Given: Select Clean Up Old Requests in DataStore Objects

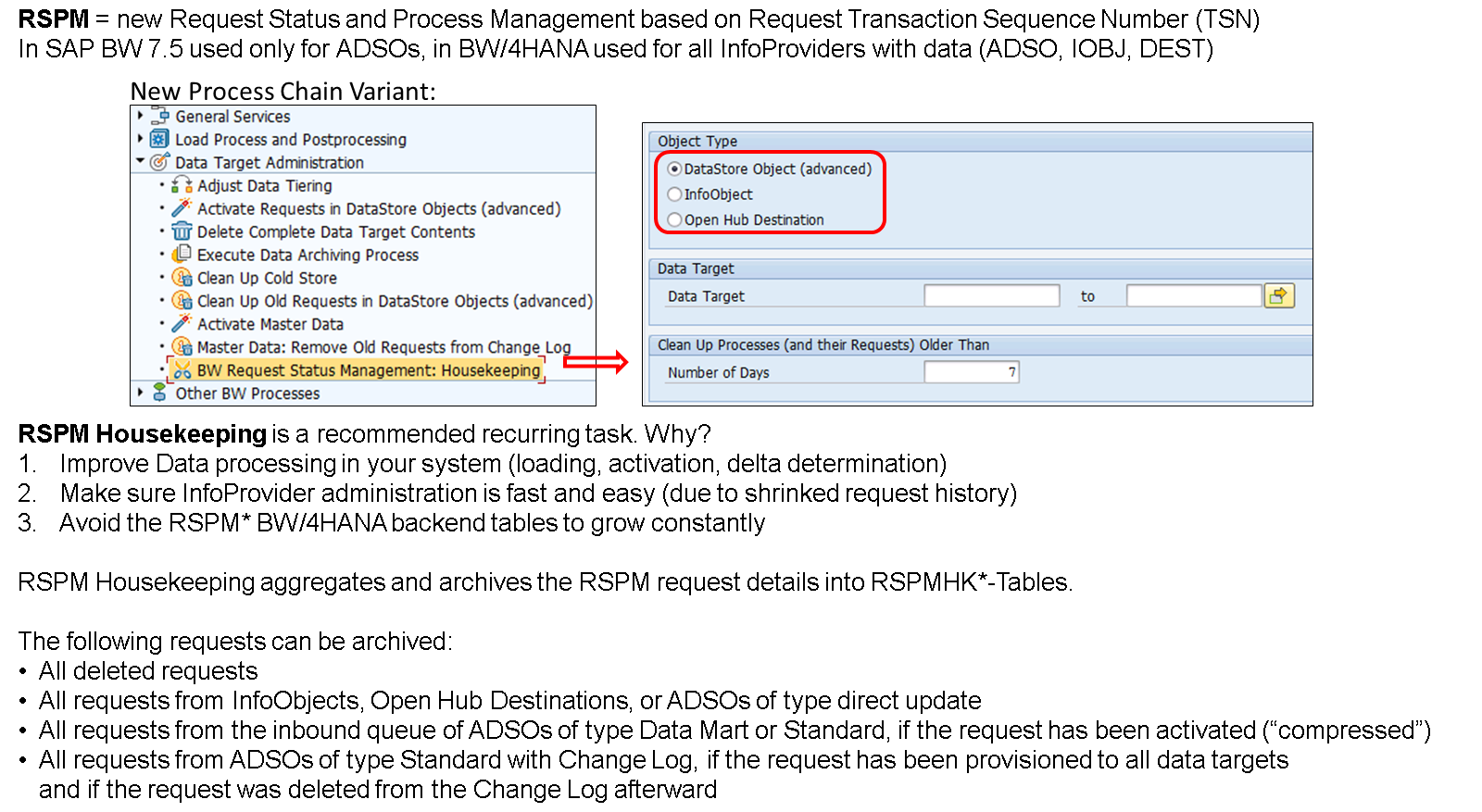Looking at the screenshot, I should [395, 301].
